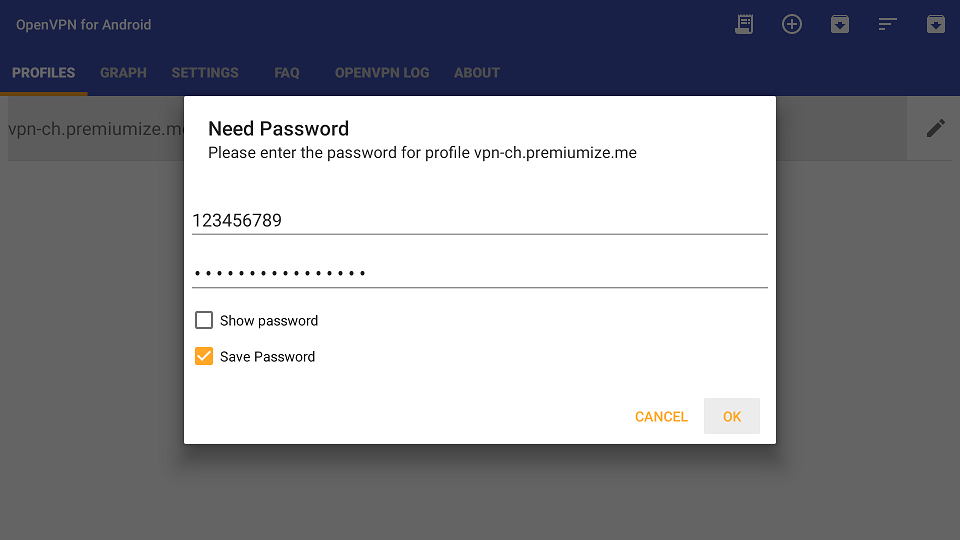
Task: Select the vpn-ch.premiumize.me profile entry
Action: pos(96,129)
